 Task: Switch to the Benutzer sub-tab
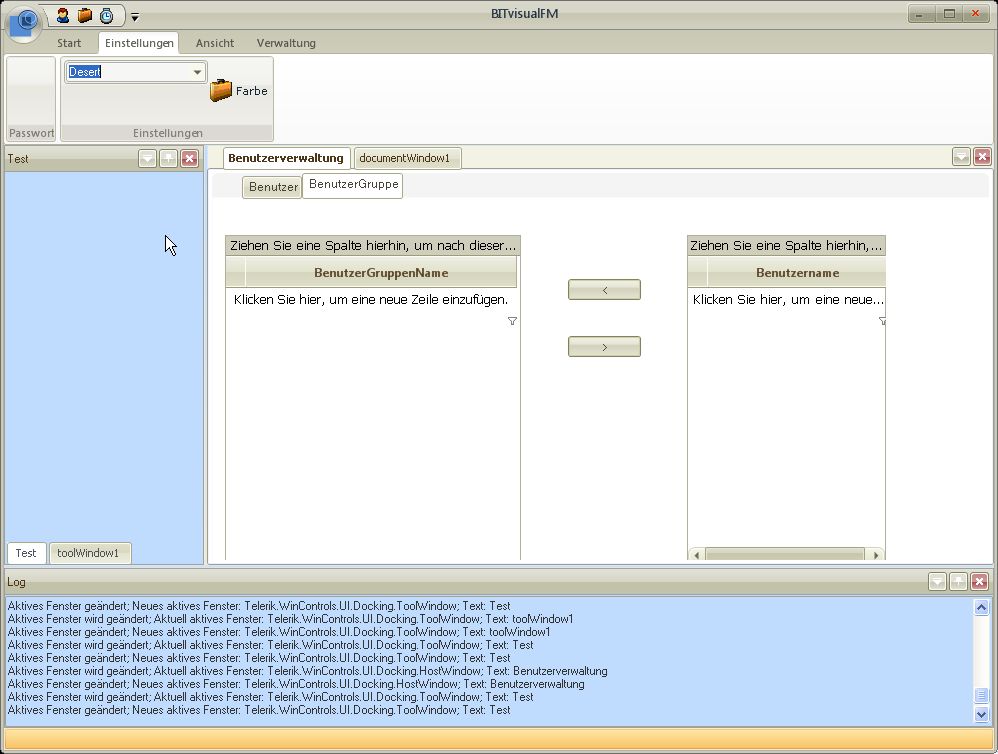pos(273,187)
